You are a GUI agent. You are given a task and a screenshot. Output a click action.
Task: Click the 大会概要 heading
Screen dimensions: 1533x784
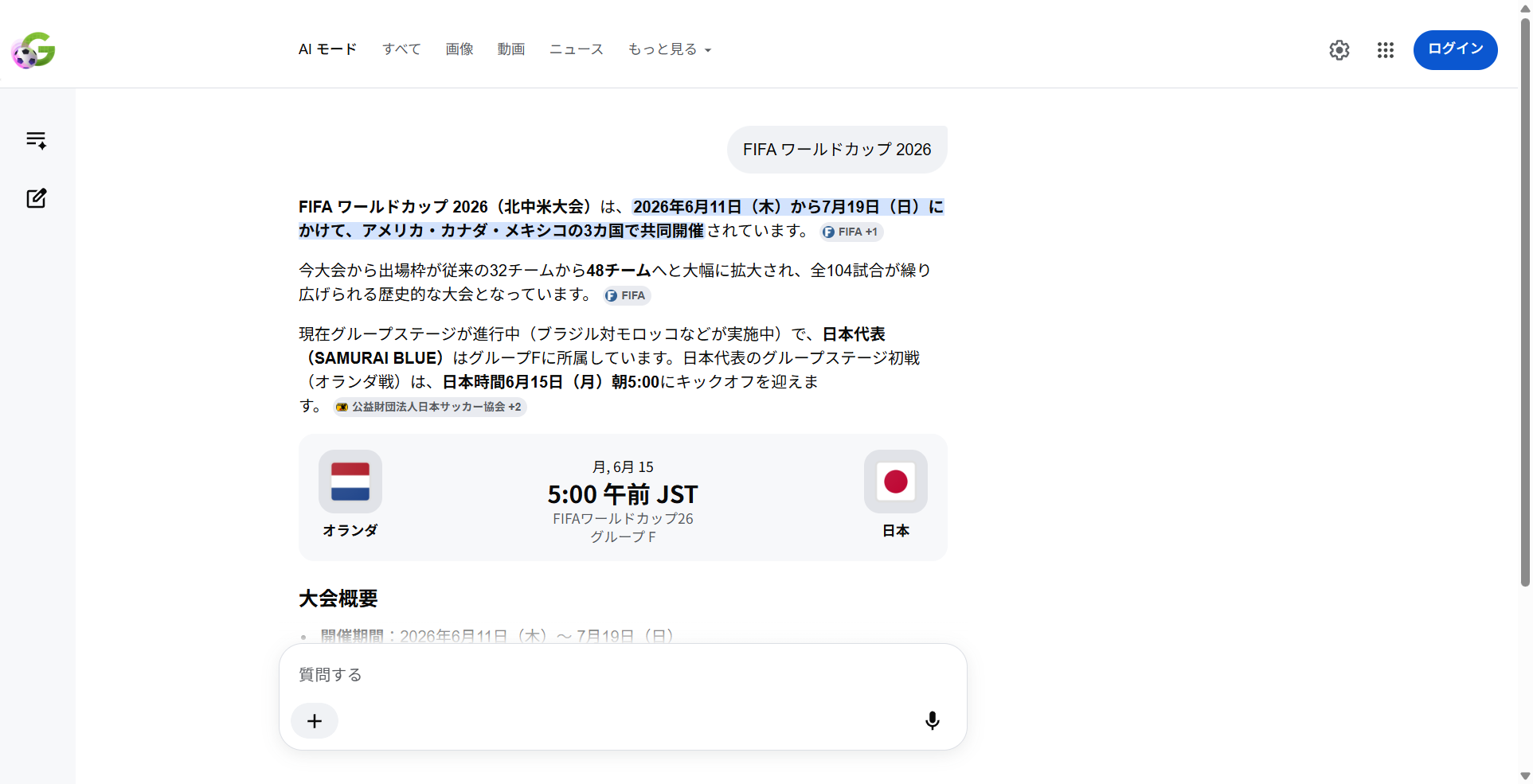(x=338, y=599)
